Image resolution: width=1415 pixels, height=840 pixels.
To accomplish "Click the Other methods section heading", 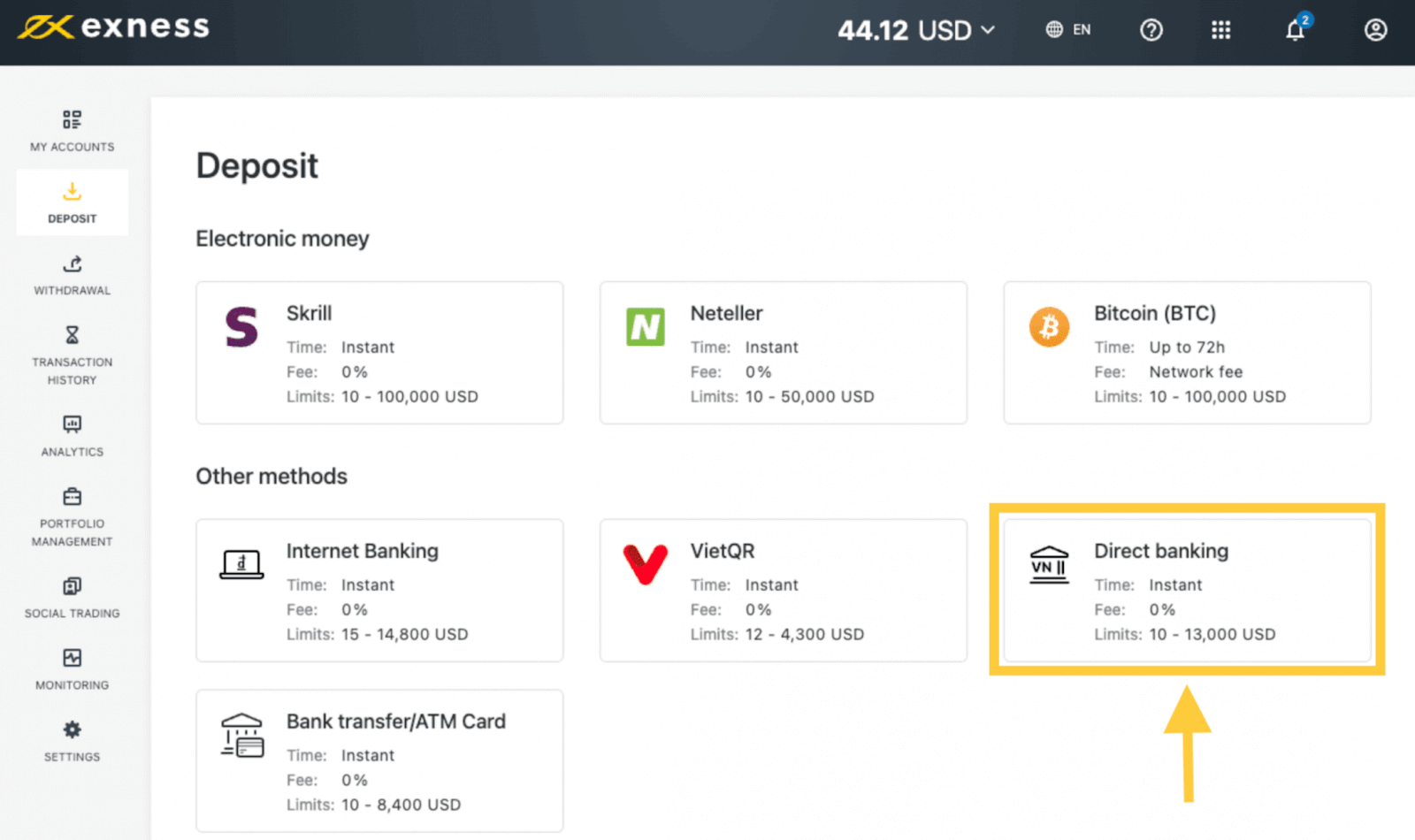I will tap(272, 476).
